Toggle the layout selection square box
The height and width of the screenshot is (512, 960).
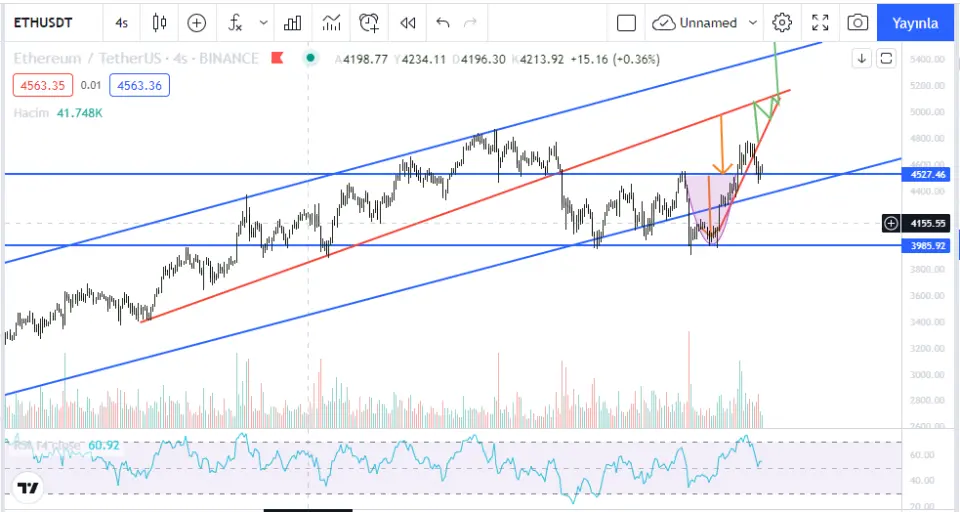(x=626, y=23)
